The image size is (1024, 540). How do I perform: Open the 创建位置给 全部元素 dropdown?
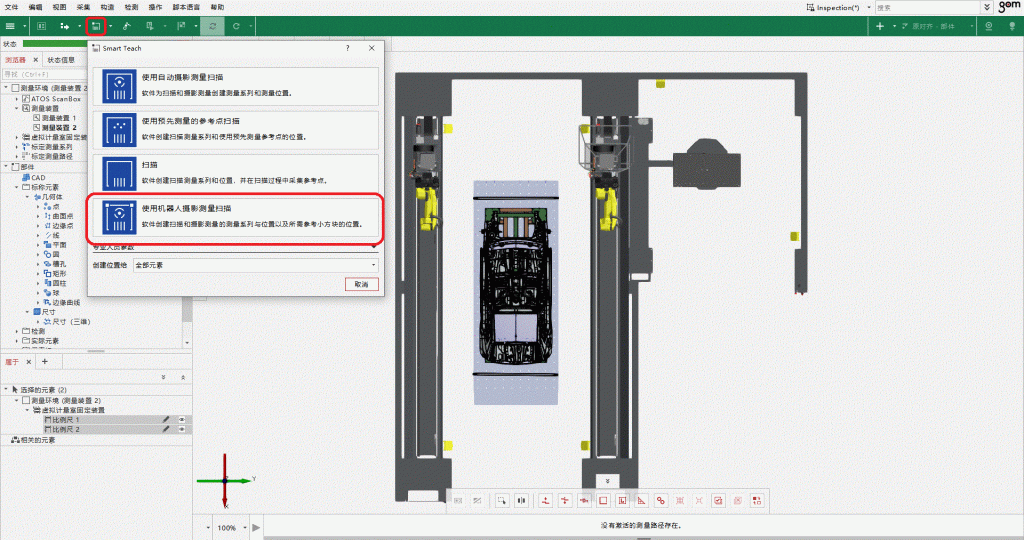click(255, 265)
